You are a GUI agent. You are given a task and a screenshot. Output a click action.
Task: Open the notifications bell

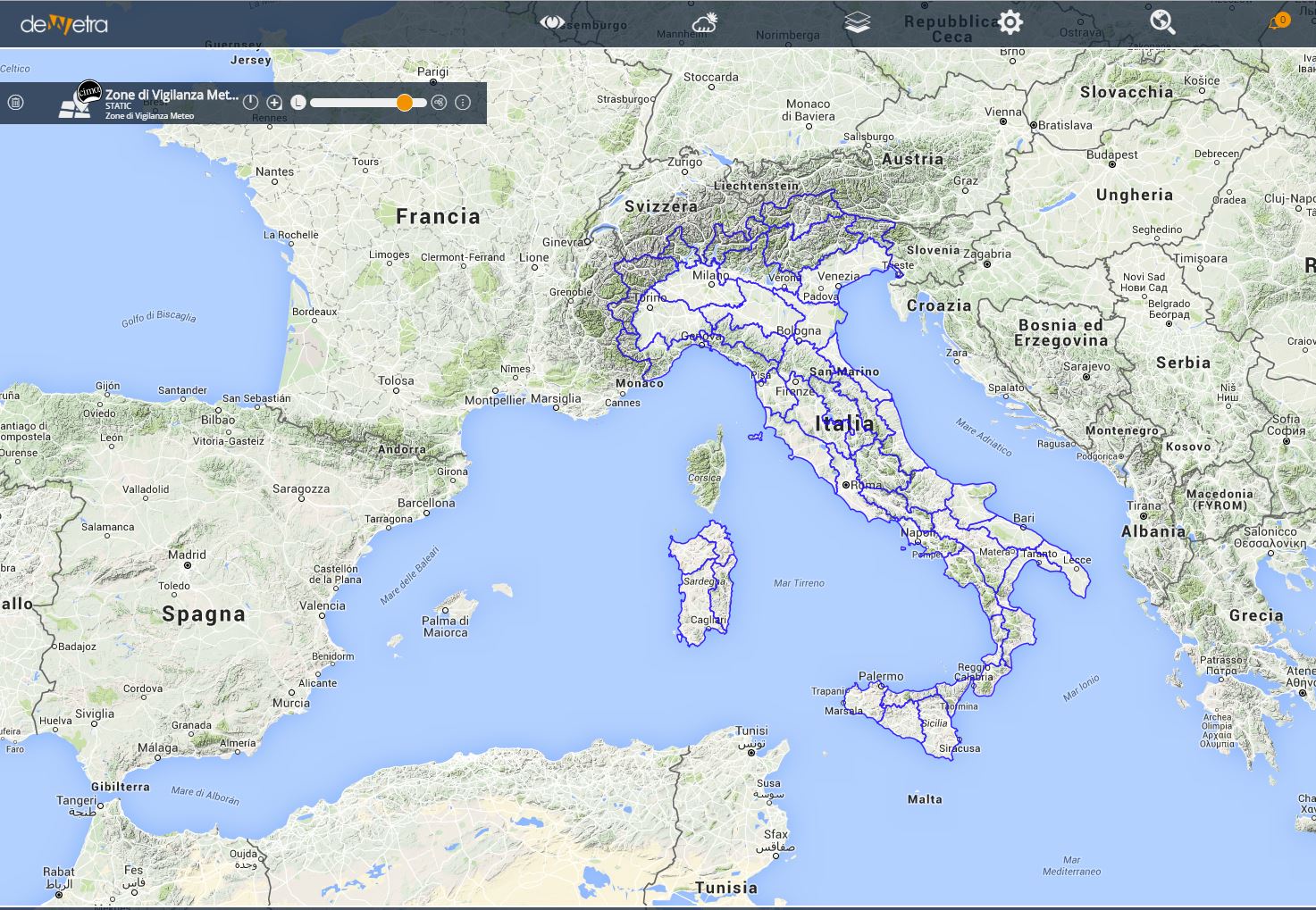(1277, 22)
